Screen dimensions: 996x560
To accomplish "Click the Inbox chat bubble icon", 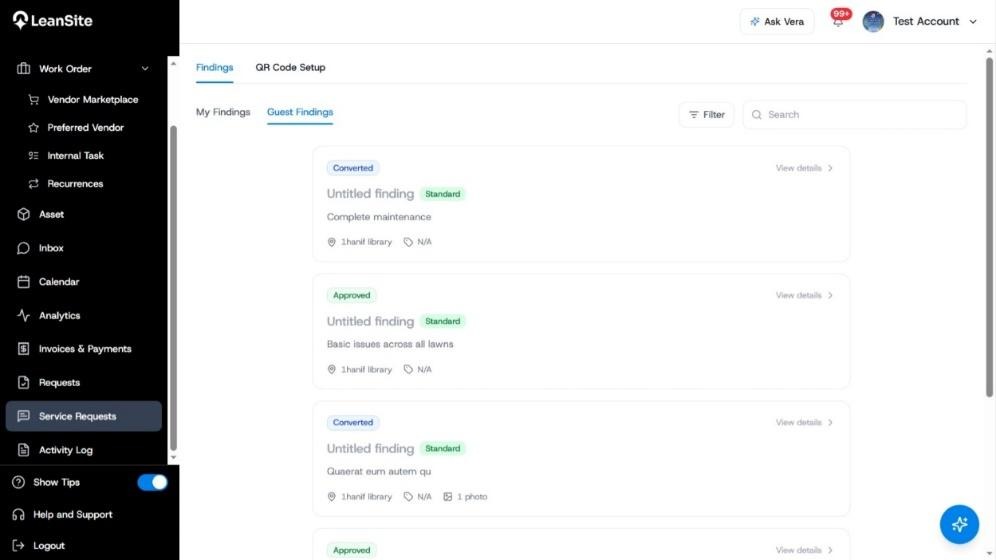I will (24, 248).
